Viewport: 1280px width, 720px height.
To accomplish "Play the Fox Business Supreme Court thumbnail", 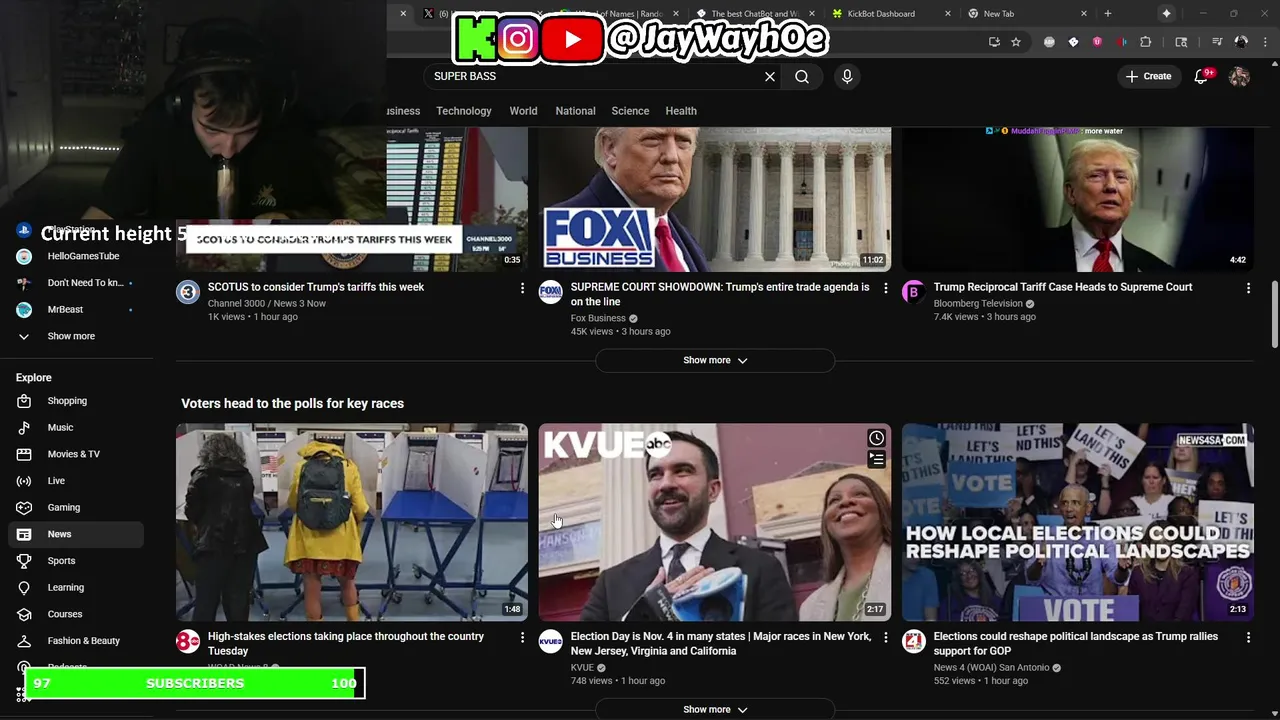I will tap(715, 199).
